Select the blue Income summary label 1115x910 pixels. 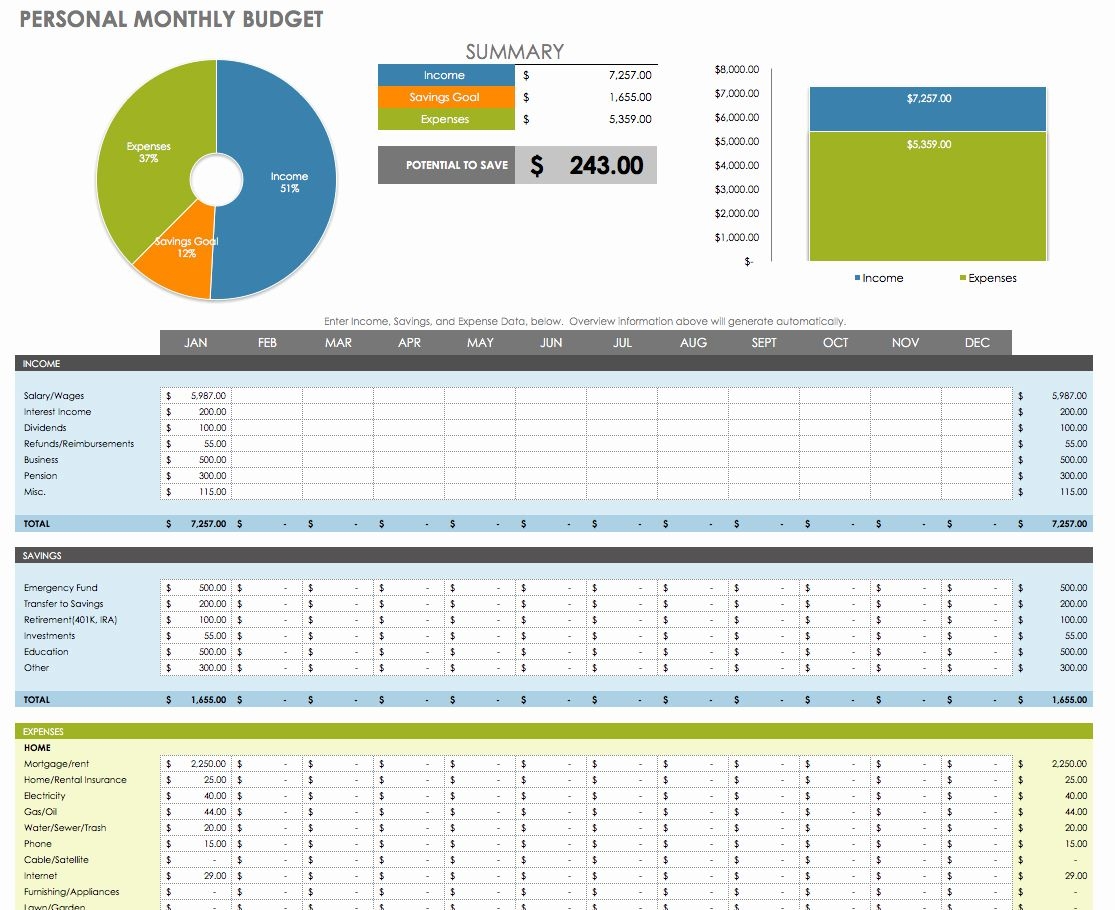click(446, 75)
